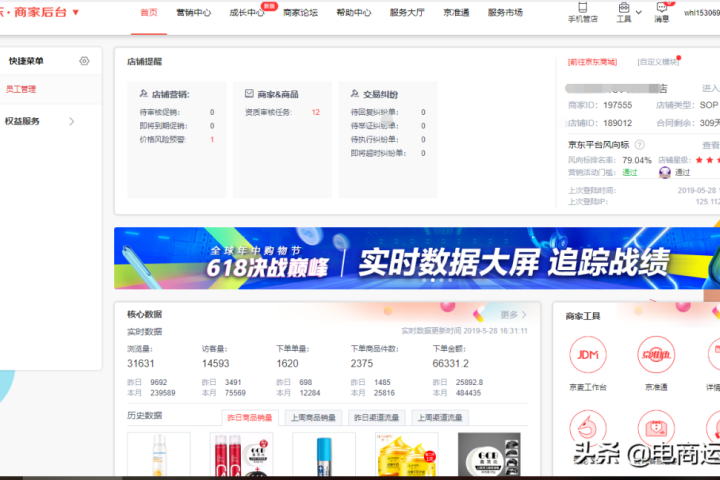Viewport: 720px width, 480px height.
Task: Click the 浏览量 value 31631
Action: coord(141,363)
